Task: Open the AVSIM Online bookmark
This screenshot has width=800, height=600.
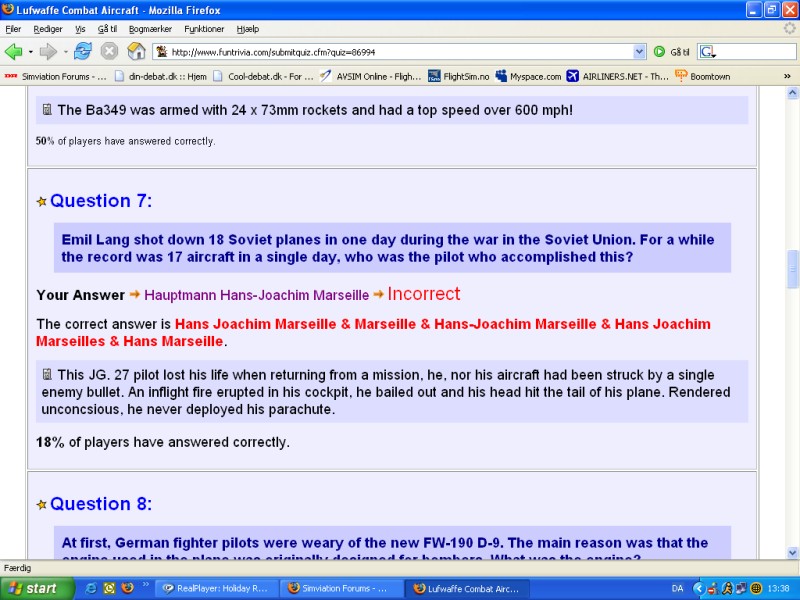Action: (370, 77)
